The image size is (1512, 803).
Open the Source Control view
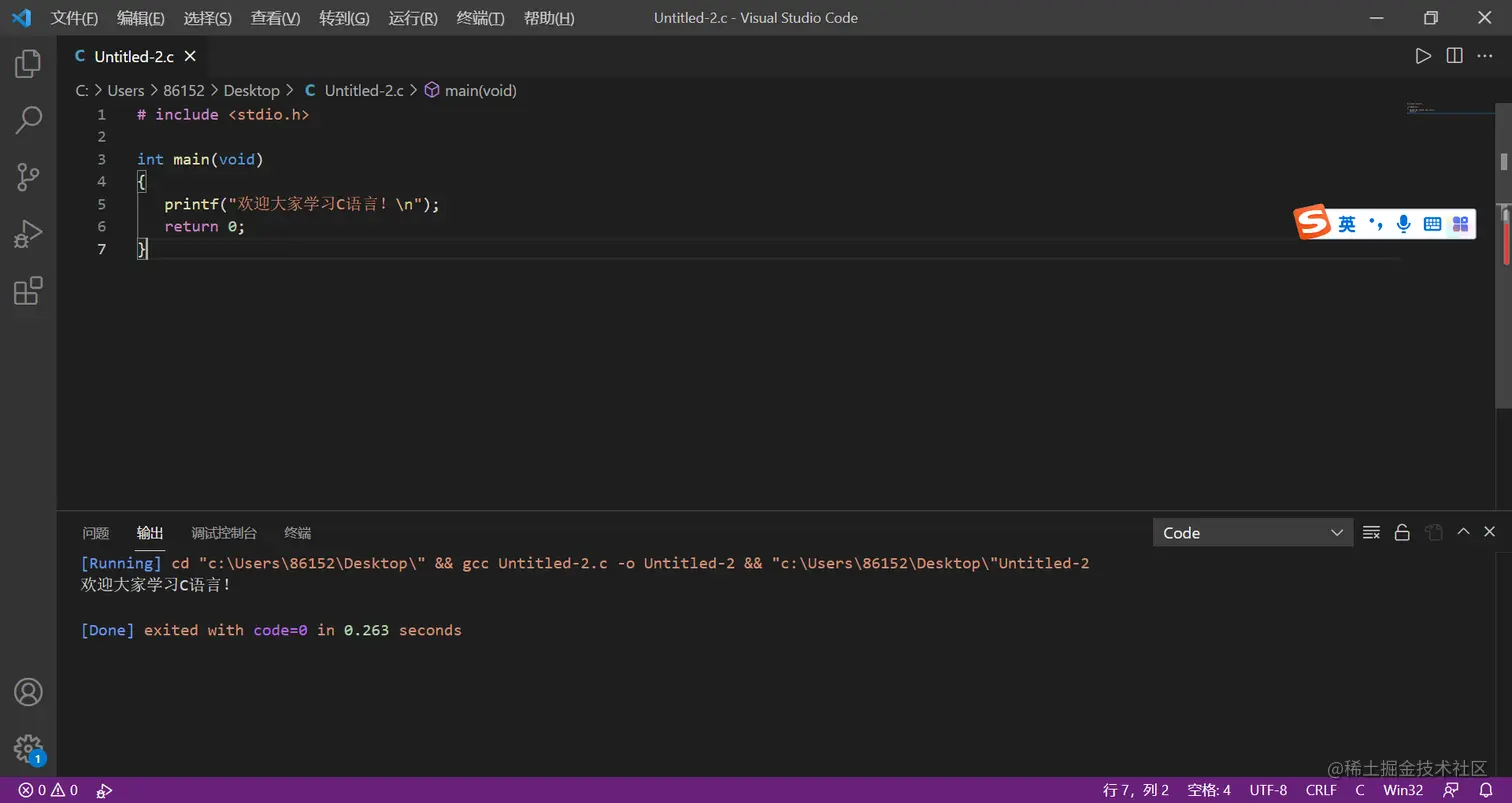(x=28, y=178)
